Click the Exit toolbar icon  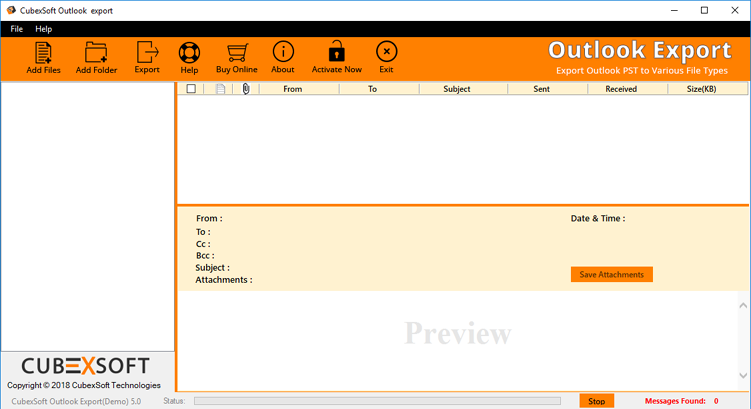coord(386,53)
